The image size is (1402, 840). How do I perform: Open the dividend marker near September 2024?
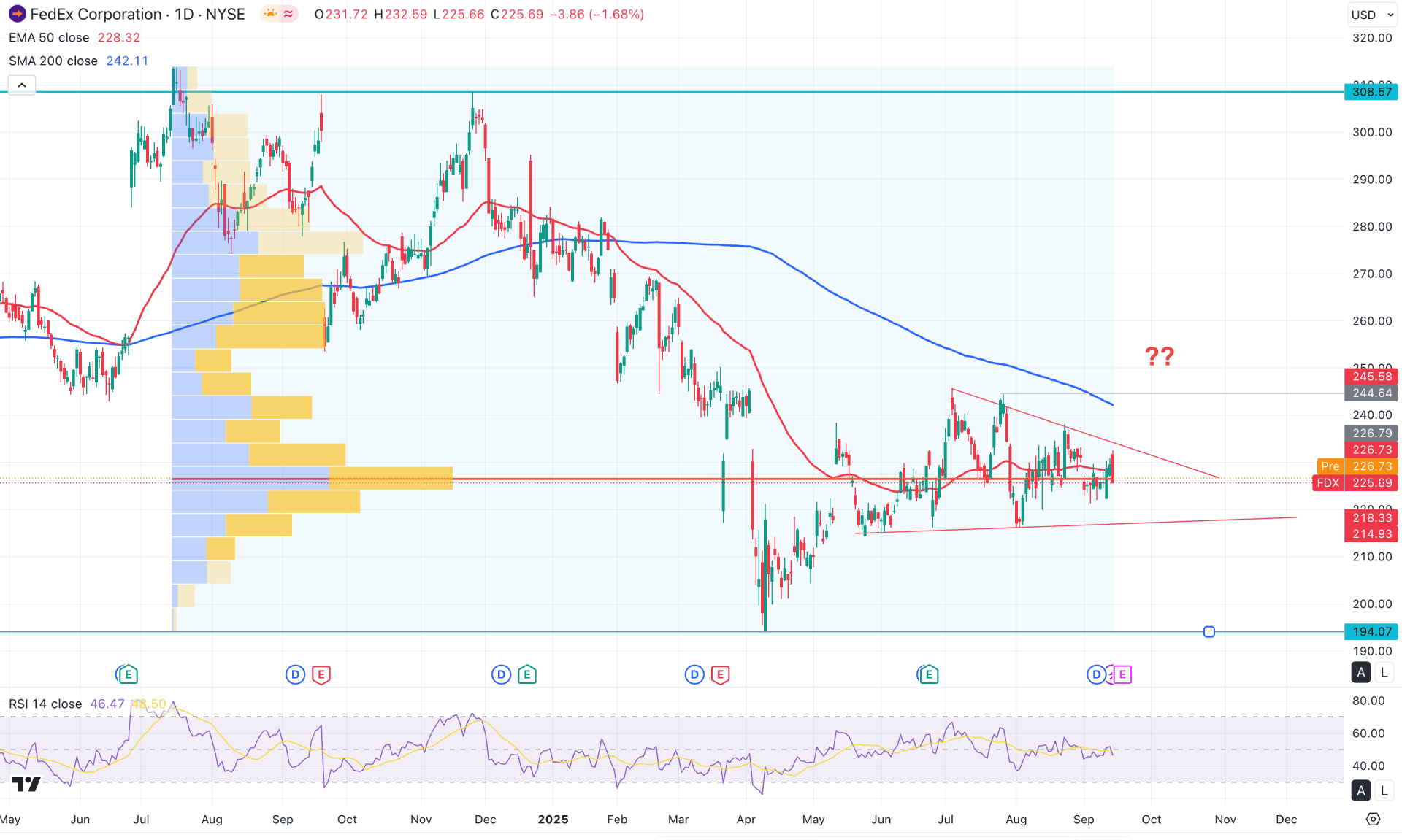(x=295, y=674)
